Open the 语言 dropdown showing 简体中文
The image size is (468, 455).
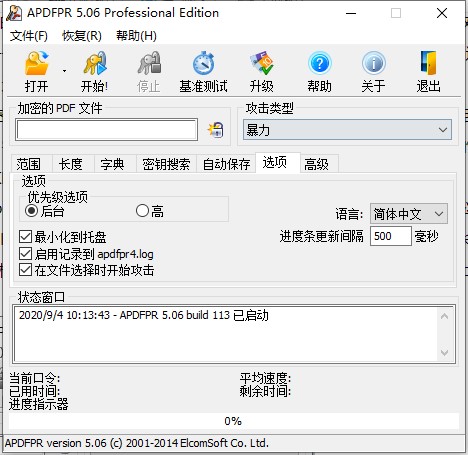409,214
